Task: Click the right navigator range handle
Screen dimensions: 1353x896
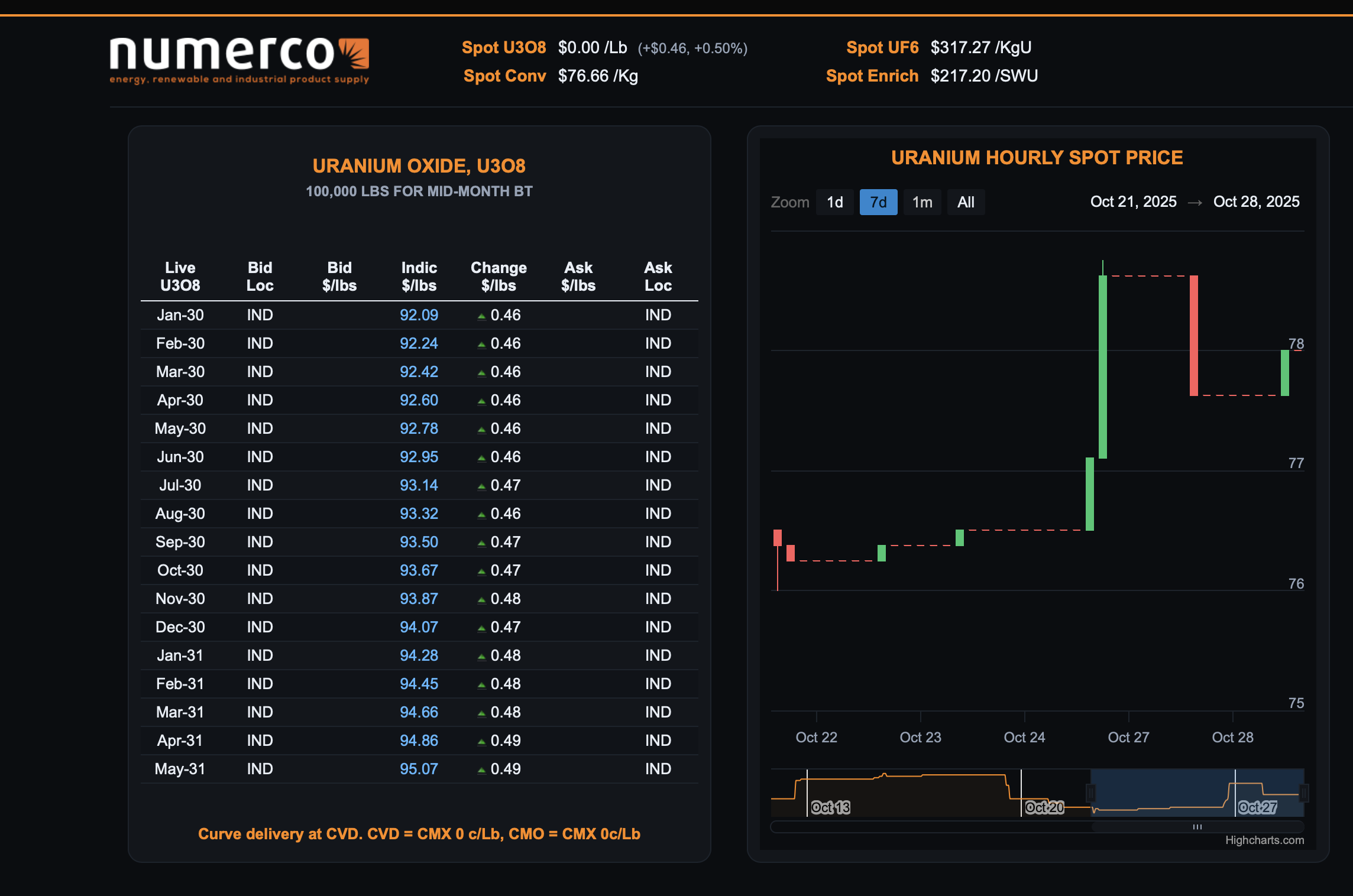Action: coord(1303,793)
